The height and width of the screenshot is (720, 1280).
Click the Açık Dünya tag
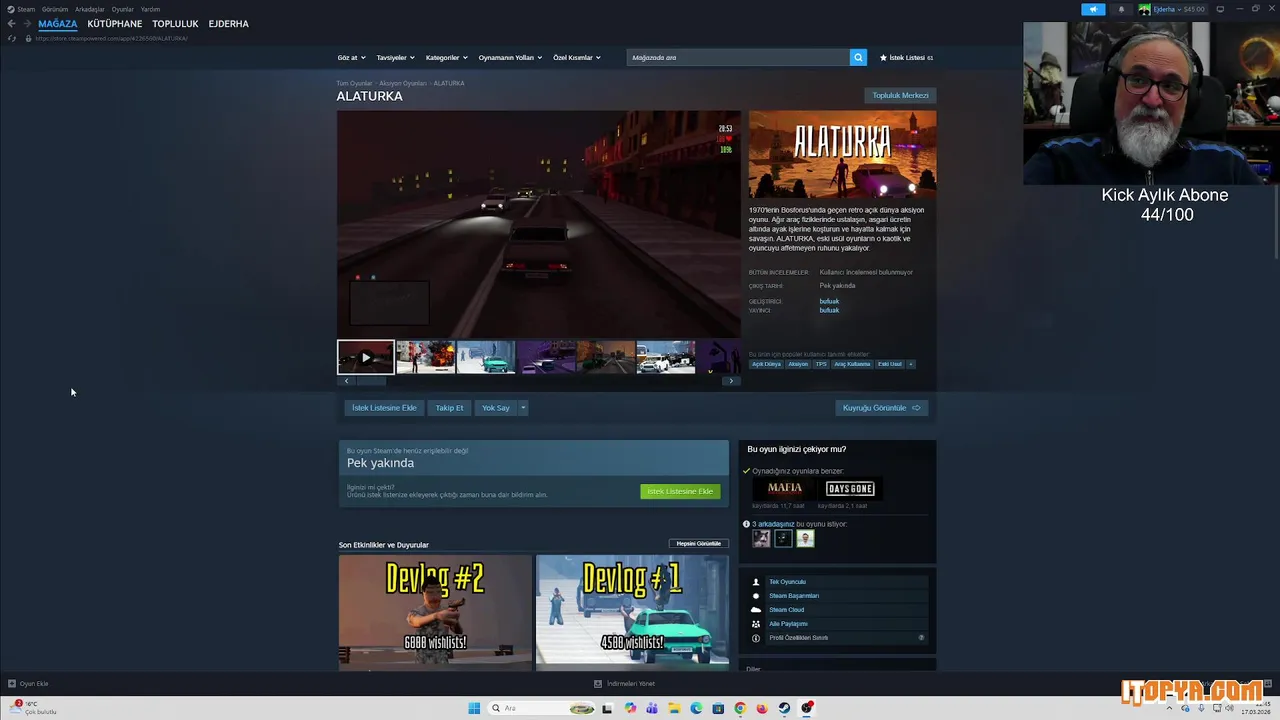coord(766,364)
